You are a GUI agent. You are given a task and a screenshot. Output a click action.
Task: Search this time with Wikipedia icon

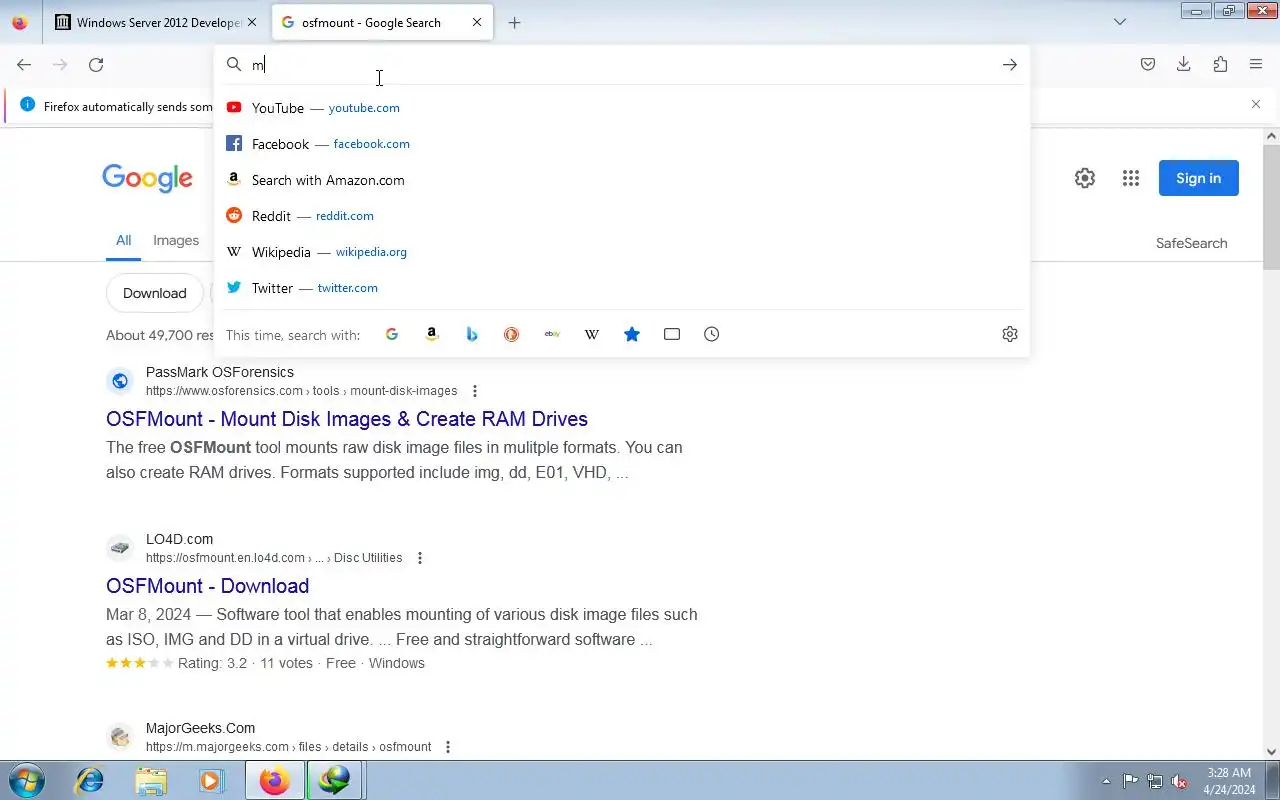[592, 334]
